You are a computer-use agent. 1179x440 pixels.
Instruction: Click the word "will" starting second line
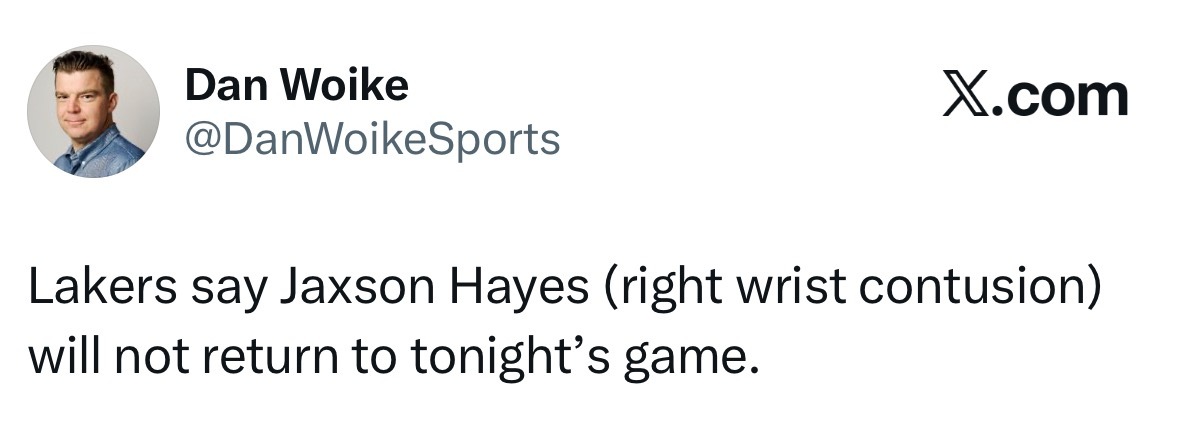click(65, 354)
